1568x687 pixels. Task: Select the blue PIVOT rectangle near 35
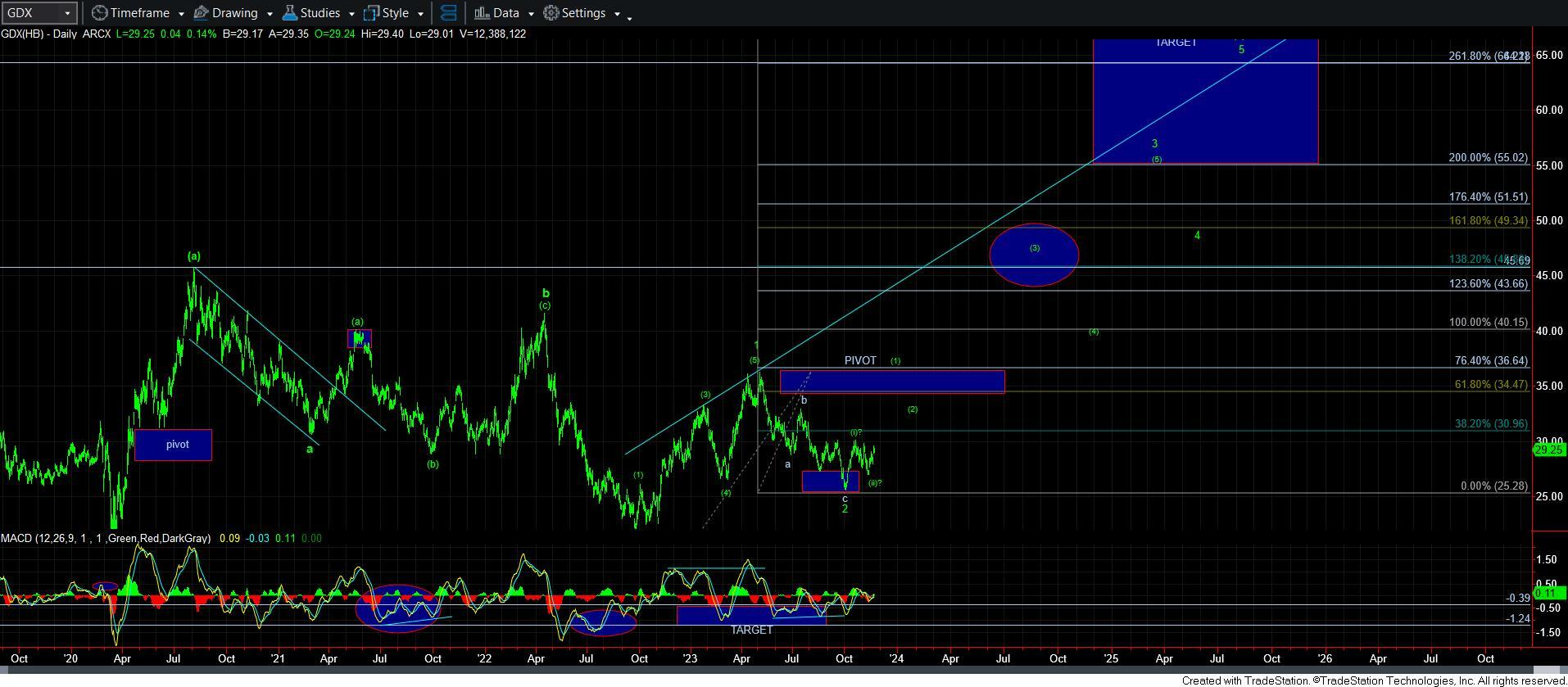pos(891,382)
